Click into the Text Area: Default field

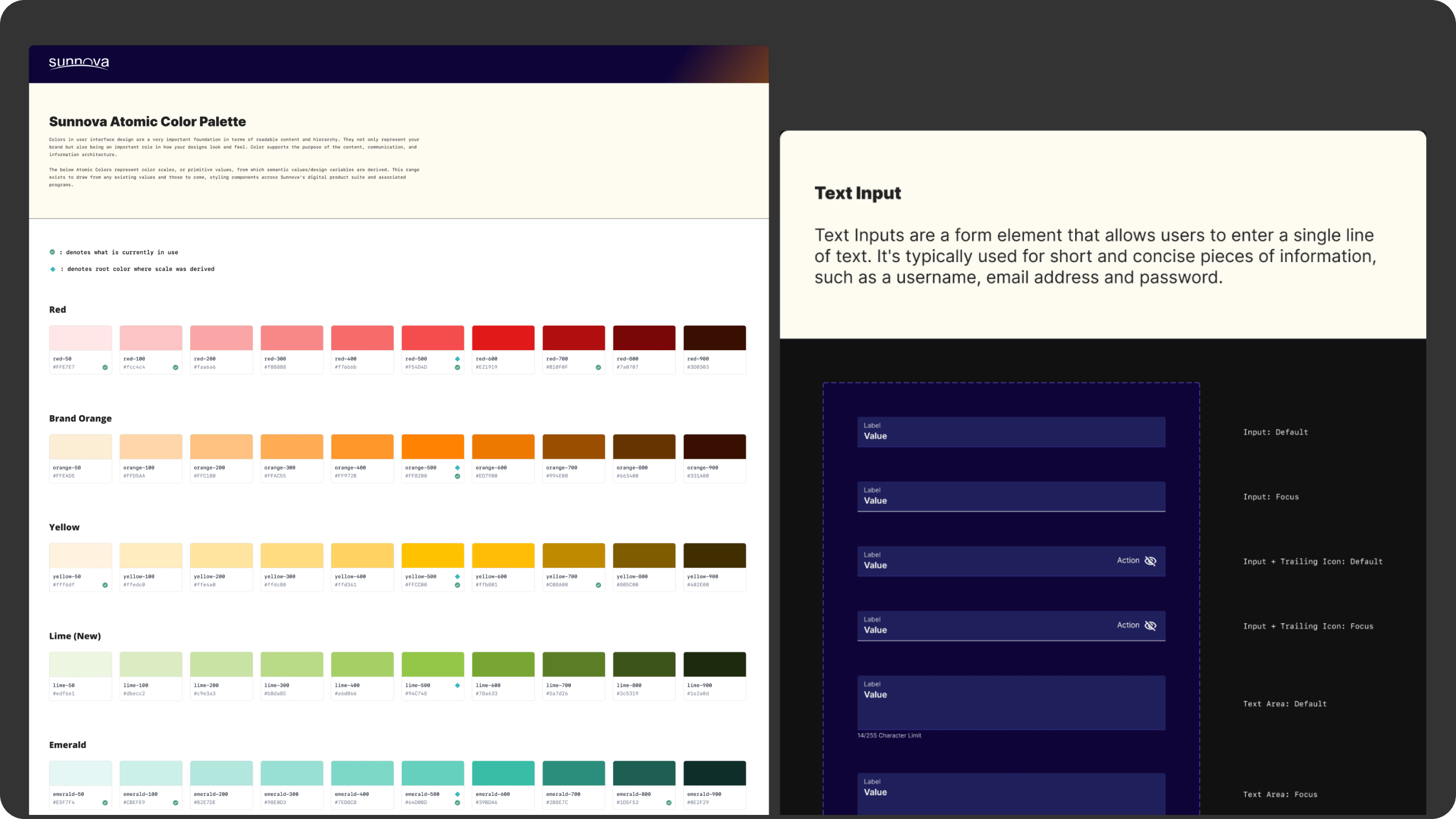[1011, 703]
